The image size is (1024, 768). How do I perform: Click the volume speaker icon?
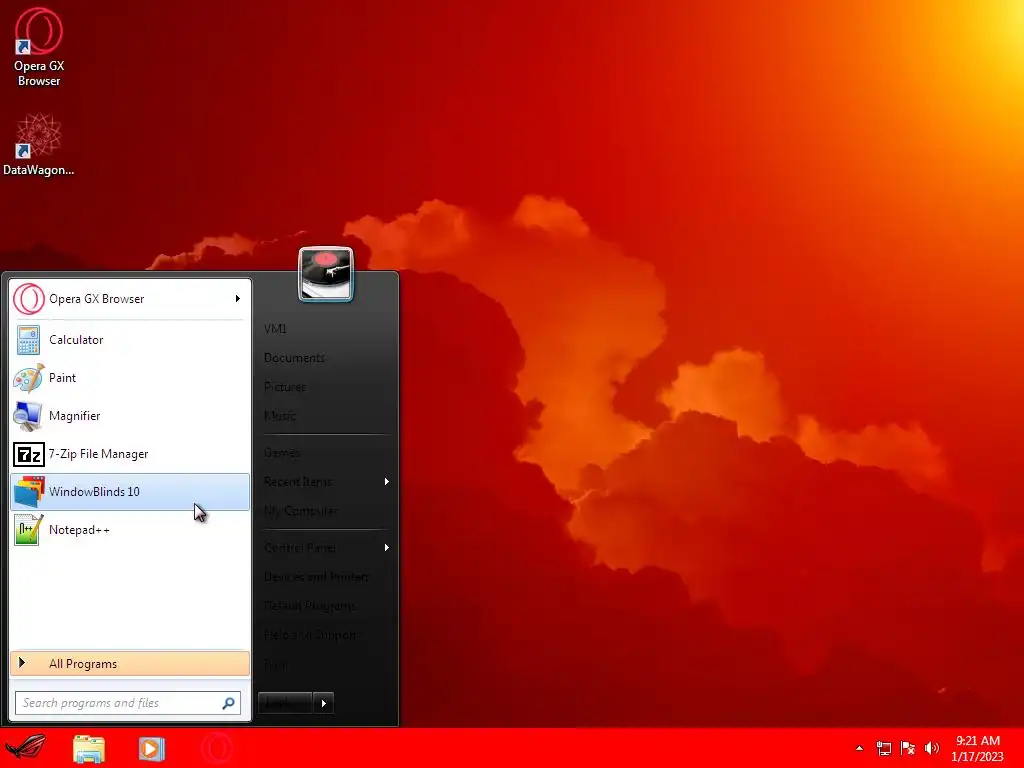click(932, 748)
